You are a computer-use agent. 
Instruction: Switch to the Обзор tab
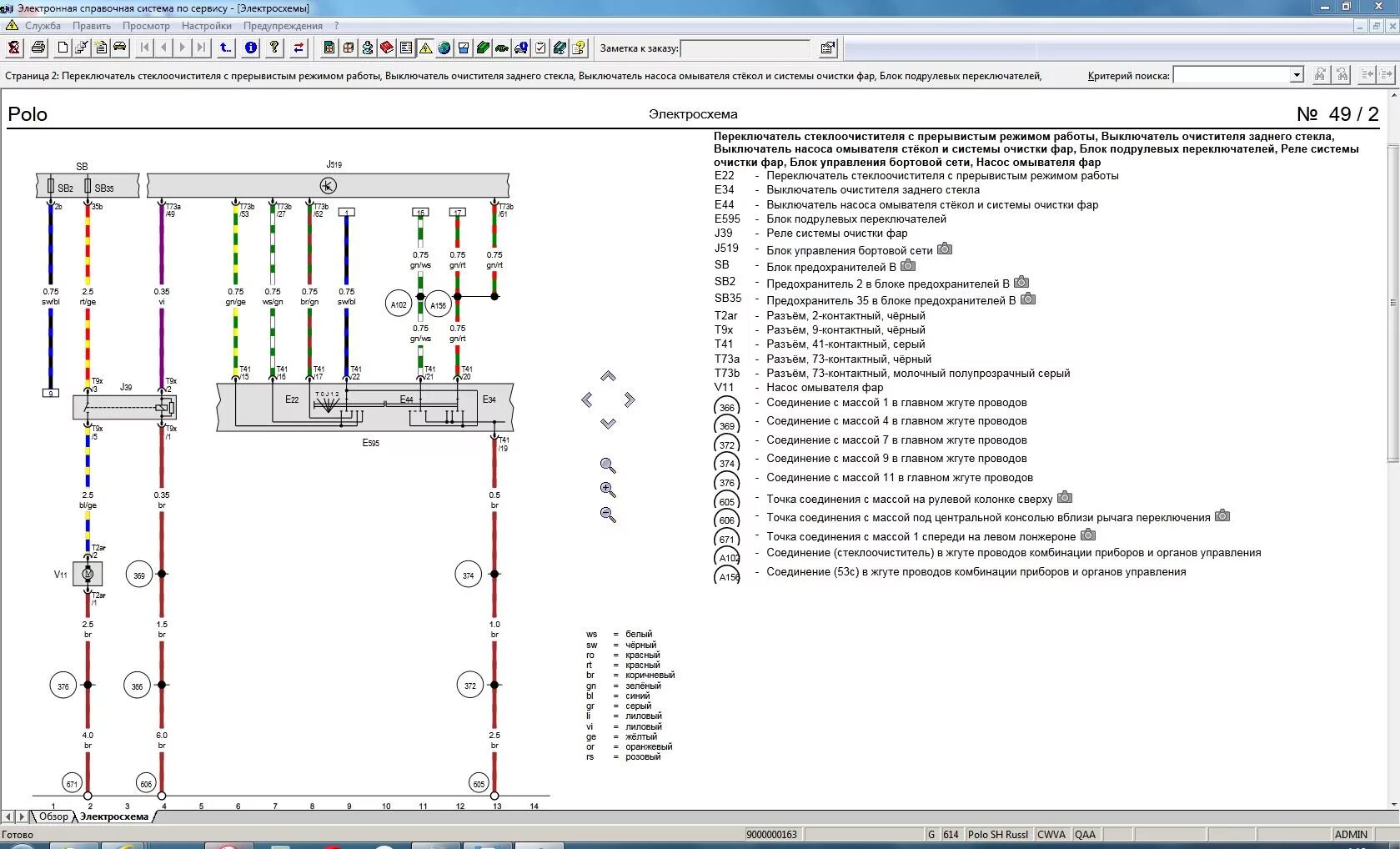point(53,816)
